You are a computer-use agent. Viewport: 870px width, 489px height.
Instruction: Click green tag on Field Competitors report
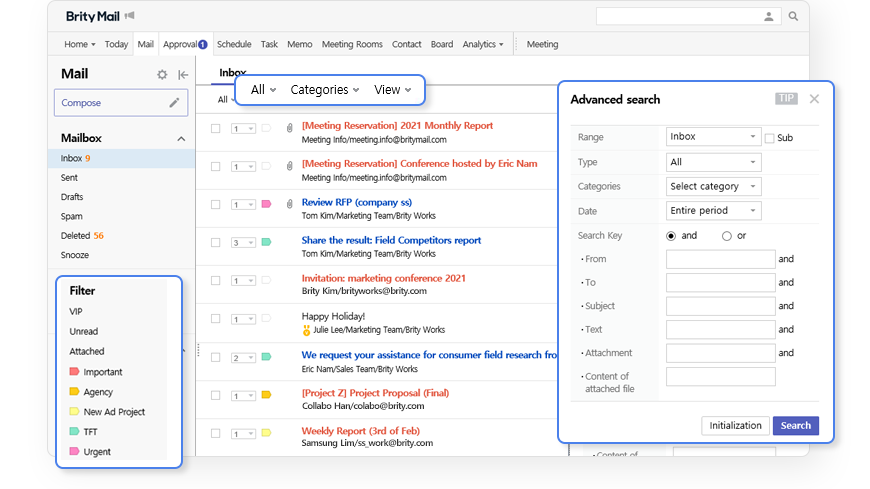click(x=266, y=242)
